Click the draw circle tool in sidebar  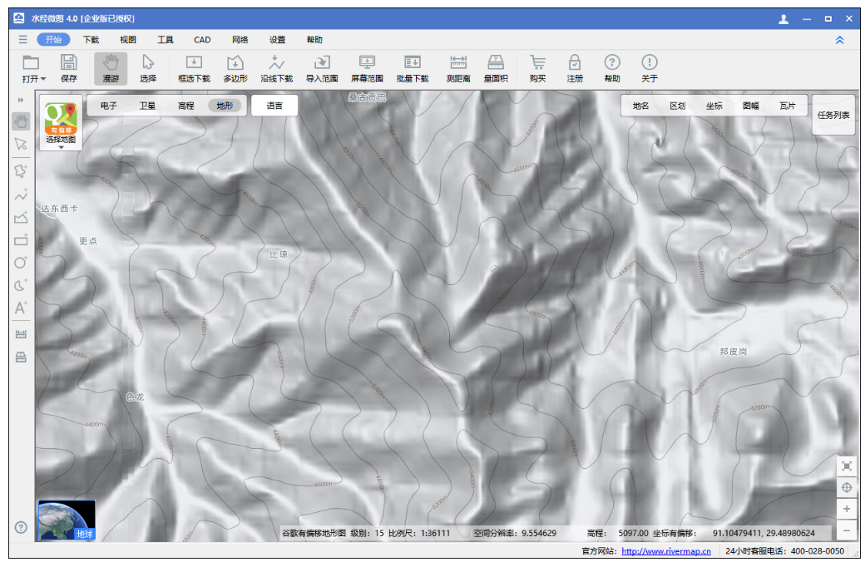point(20,262)
